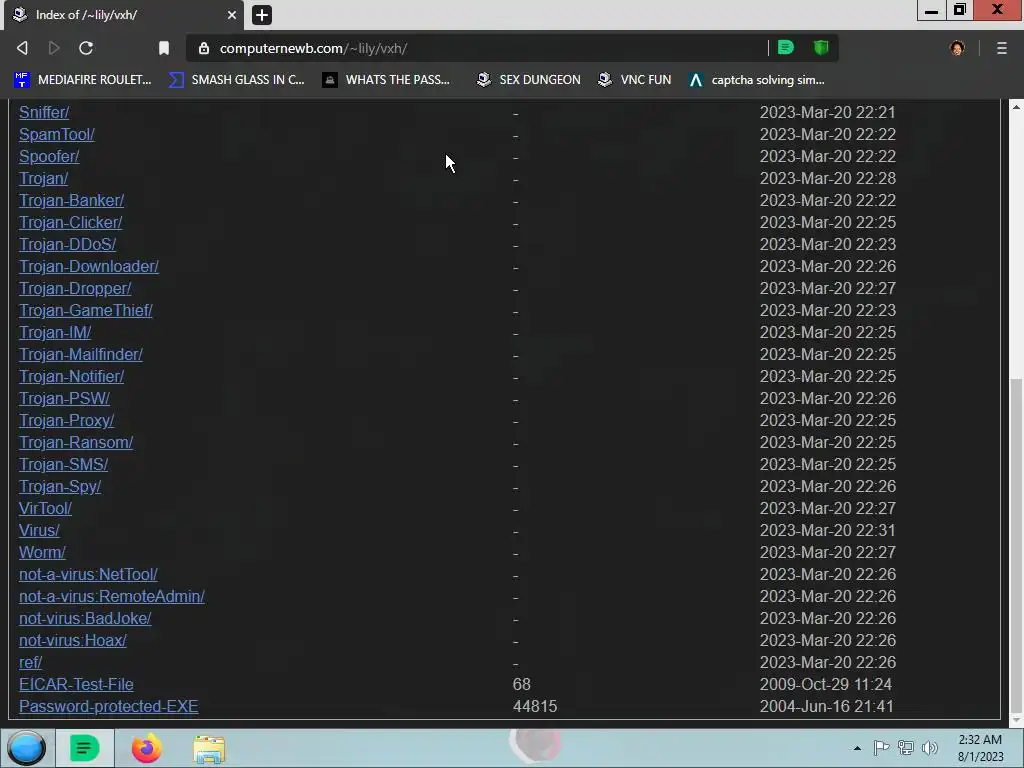Image resolution: width=1024 pixels, height=768 pixels.
Task: Open the green speech bubble extension icon
Action: tap(786, 48)
